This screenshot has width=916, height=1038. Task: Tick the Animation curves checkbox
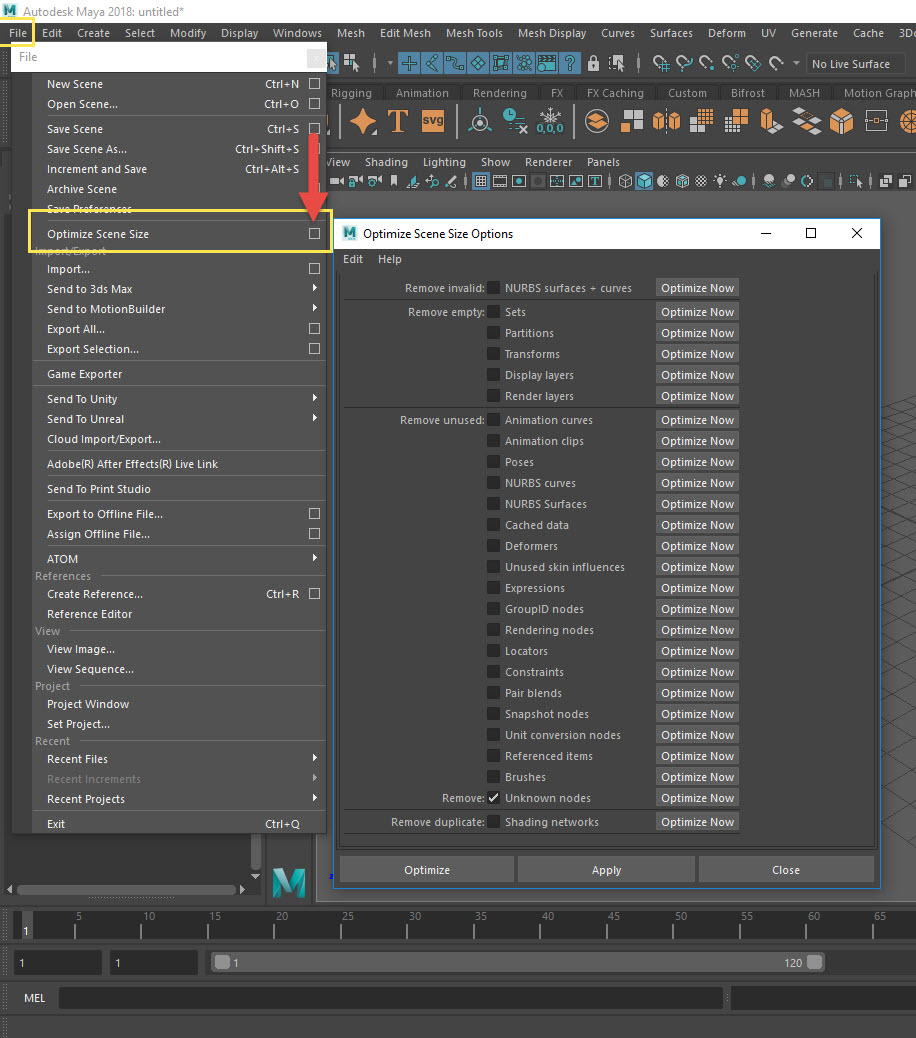click(494, 420)
